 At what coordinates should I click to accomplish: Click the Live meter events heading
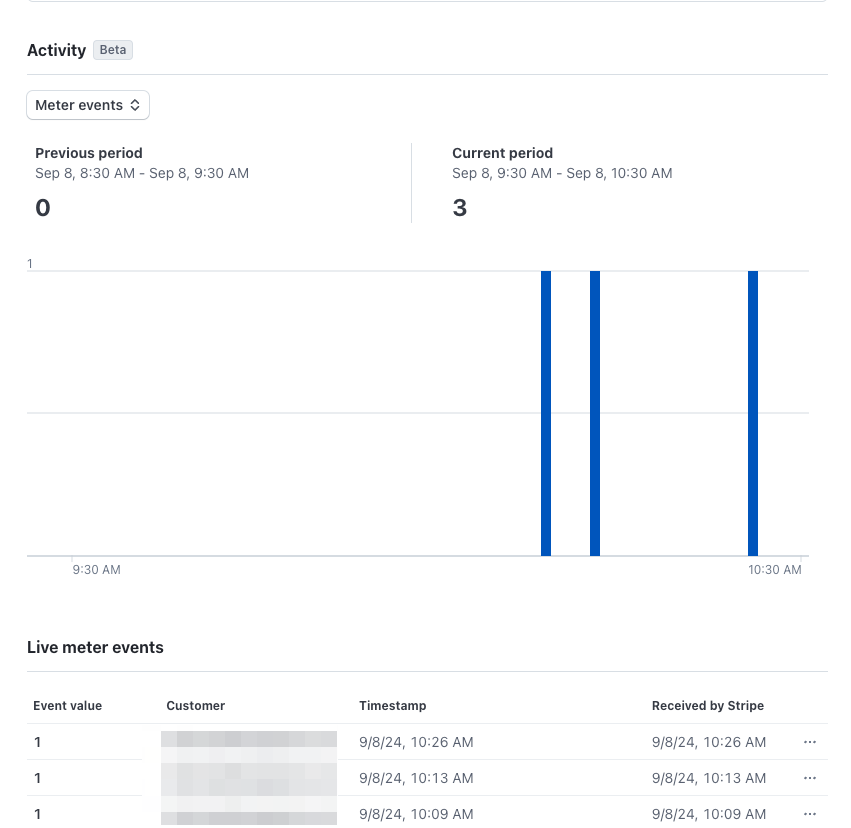pyautogui.click(x=95, y=648)
